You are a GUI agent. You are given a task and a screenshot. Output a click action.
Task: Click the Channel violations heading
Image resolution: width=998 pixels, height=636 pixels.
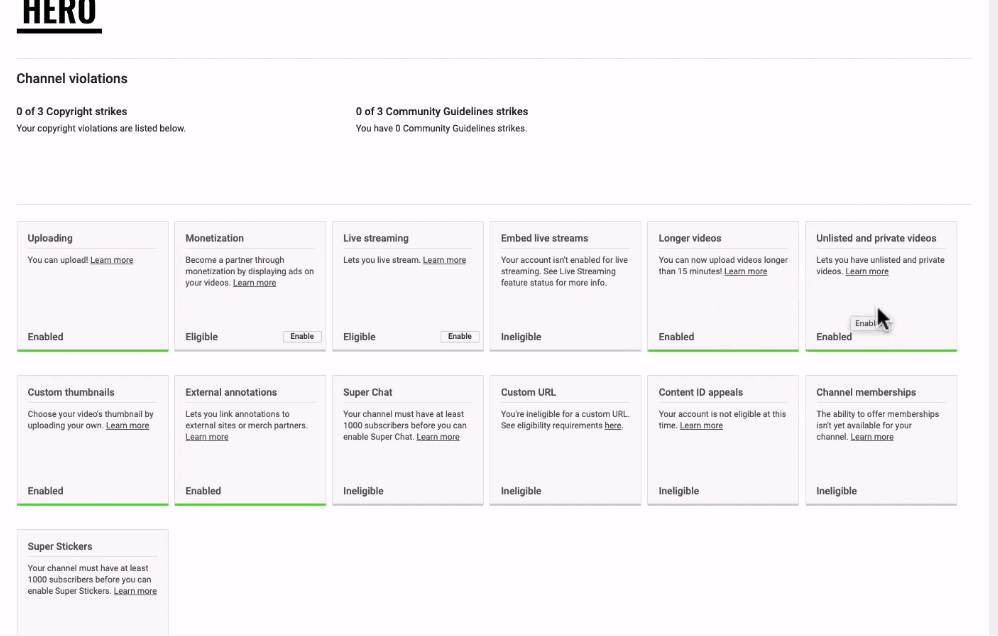72,78
